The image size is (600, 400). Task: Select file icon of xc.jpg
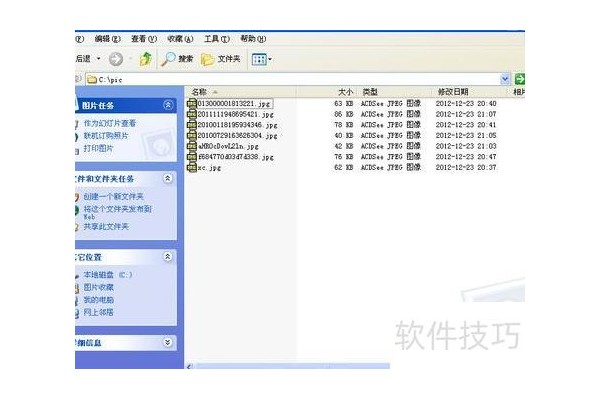[191, 168]
